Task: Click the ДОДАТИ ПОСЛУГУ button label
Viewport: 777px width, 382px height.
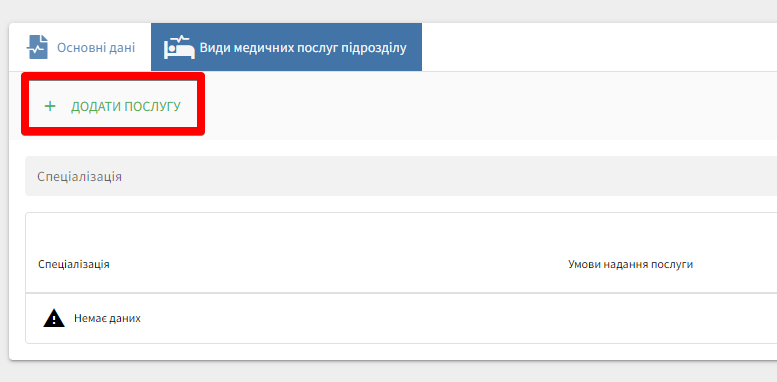Action: tap(126, 107)
